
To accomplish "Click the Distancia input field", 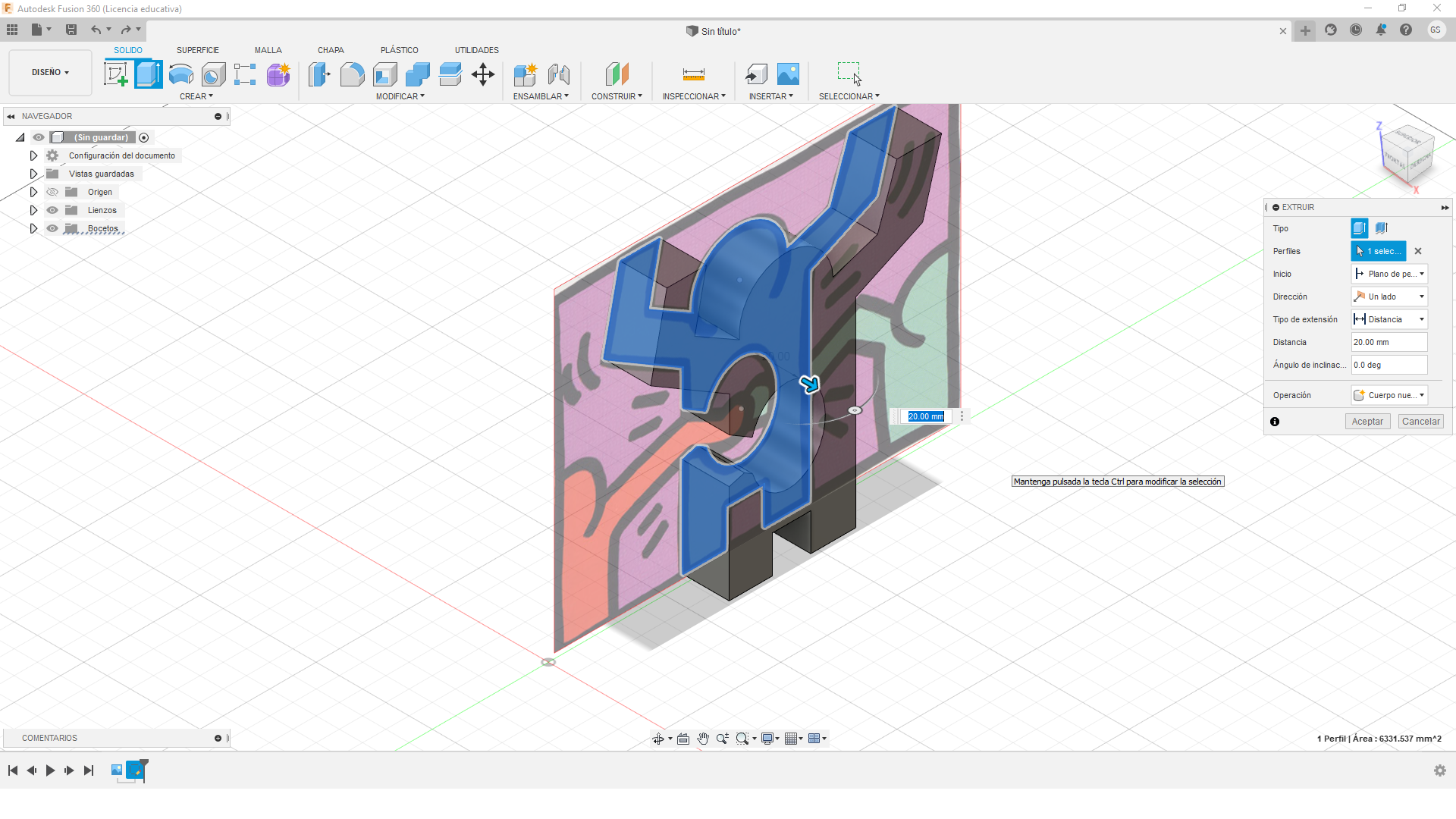I will coord(1389,342).
